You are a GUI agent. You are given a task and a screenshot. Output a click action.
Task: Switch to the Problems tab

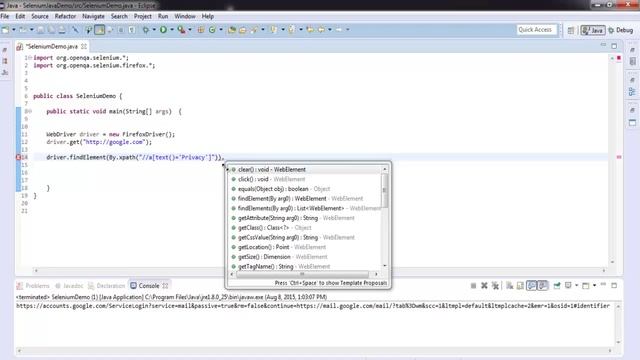(x=33, y=286)
